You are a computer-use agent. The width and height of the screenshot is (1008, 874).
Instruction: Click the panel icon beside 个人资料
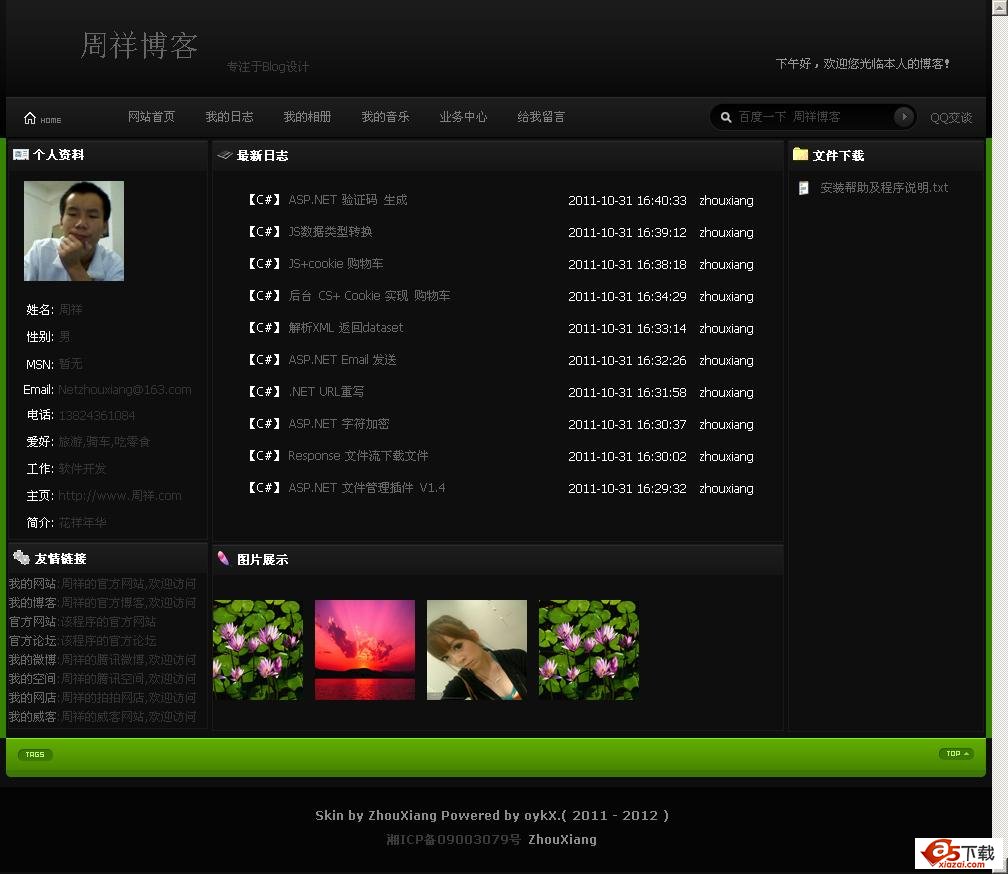coord(20,155)
